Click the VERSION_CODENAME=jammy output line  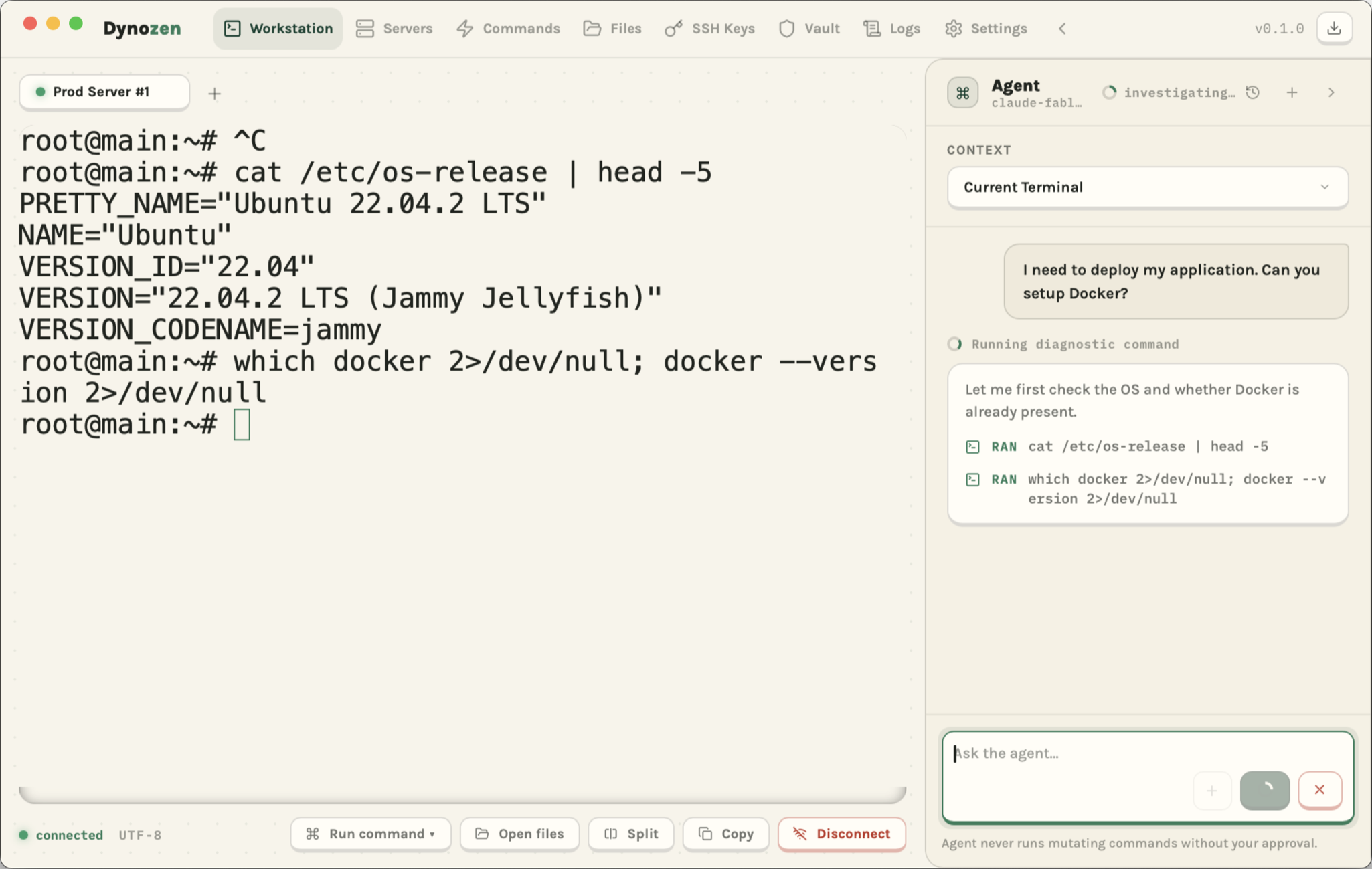(x=200, y=330)
